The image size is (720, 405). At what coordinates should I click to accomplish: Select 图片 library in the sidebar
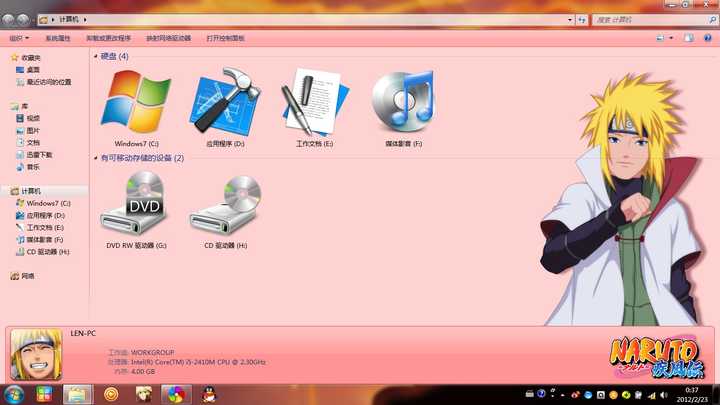(x=33, y=130)
